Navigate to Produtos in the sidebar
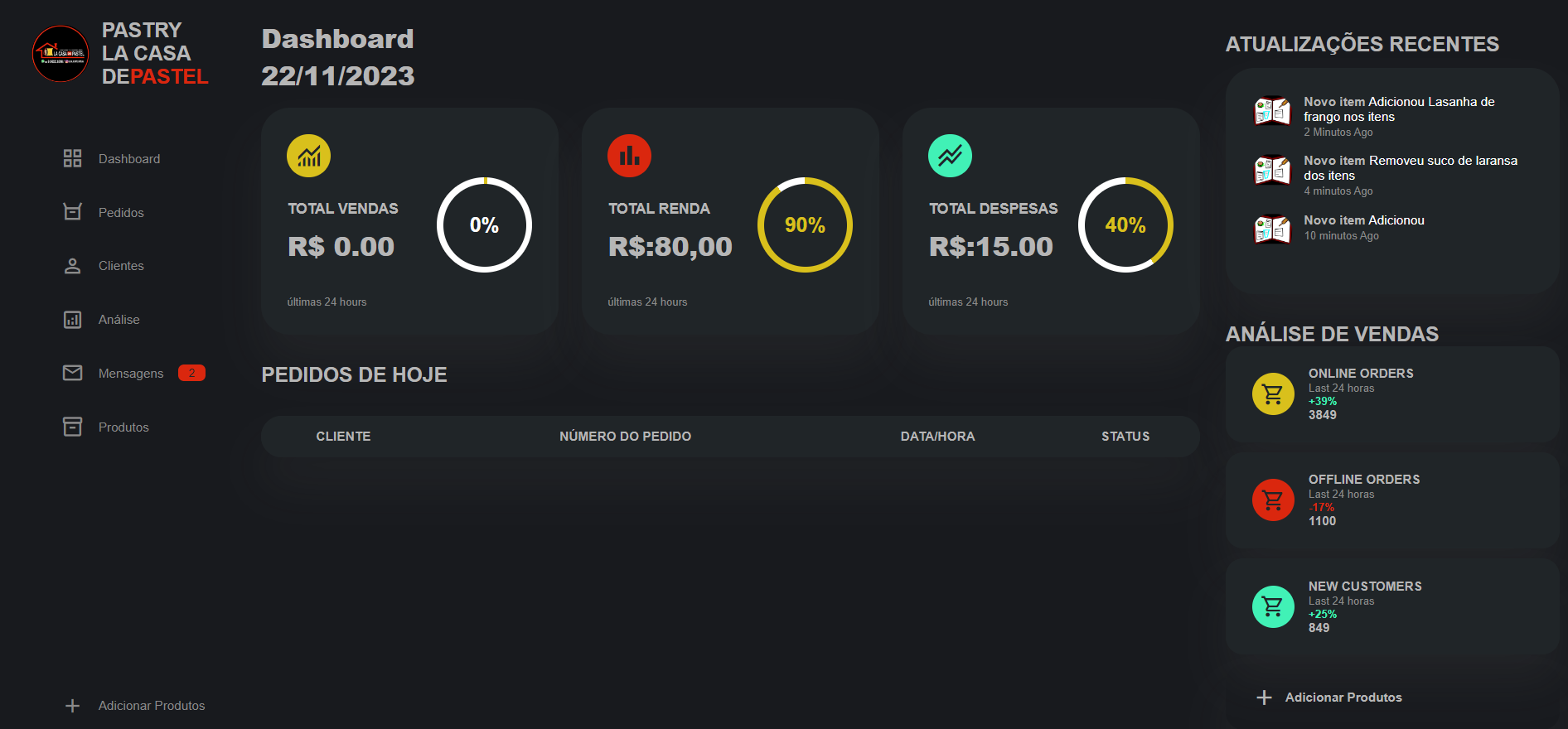1568x729 pixels. [123, 427]
